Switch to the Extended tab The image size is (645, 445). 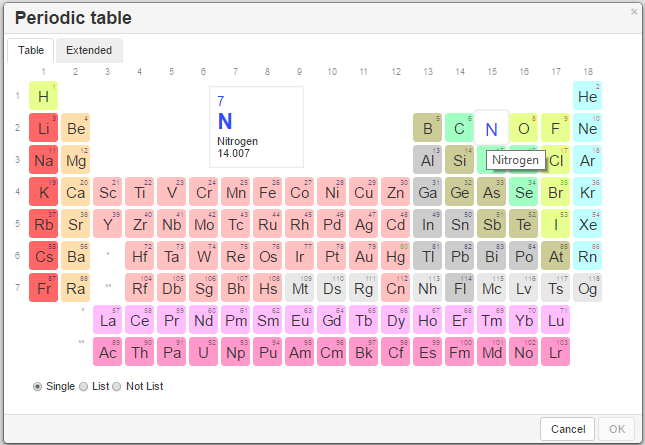[89, 50]
